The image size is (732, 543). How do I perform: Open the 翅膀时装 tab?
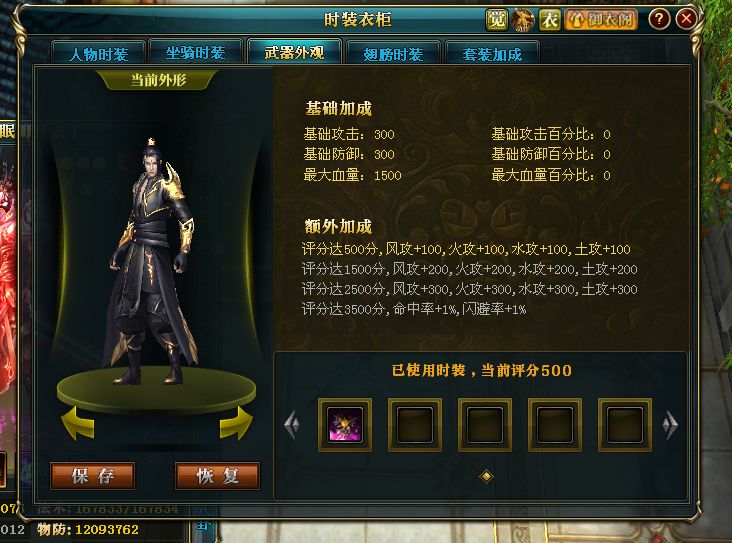393,53
